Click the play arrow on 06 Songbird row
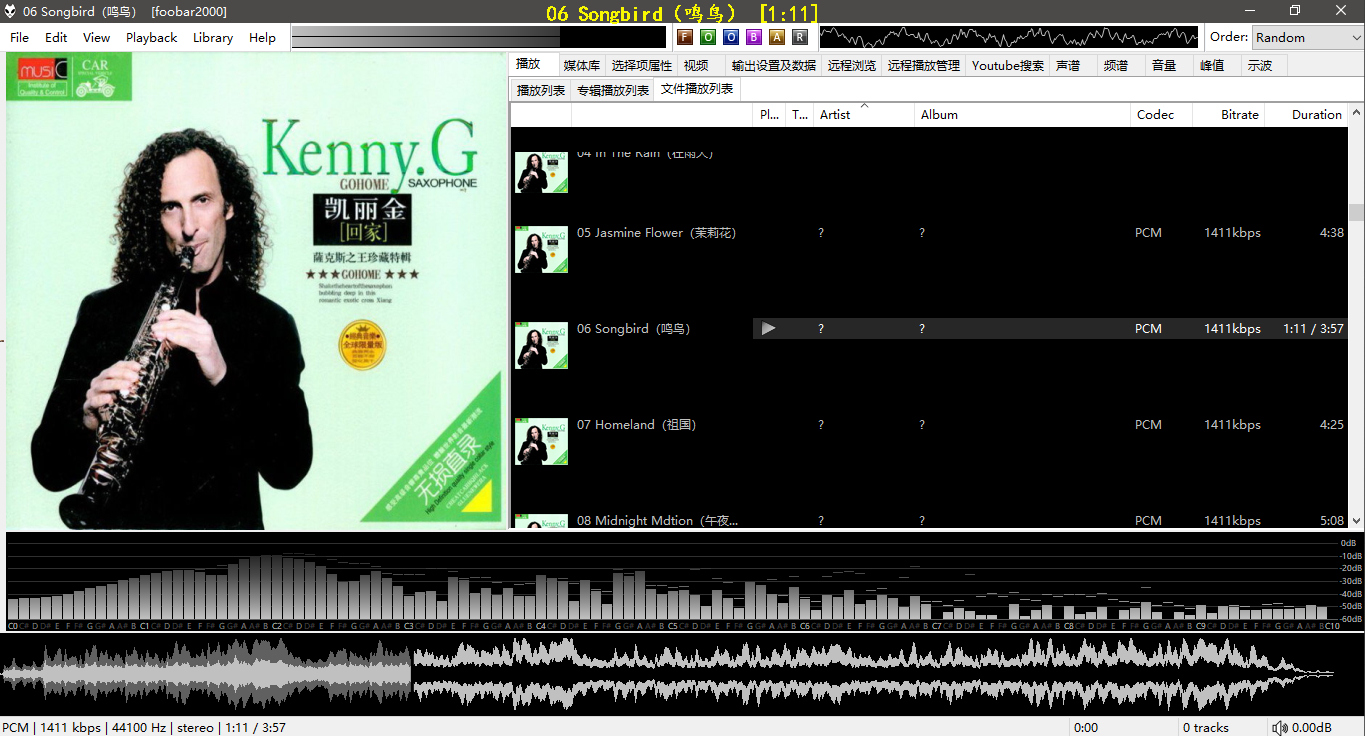The height and width of the screenshot is (736, 1365). click(768, 328)
